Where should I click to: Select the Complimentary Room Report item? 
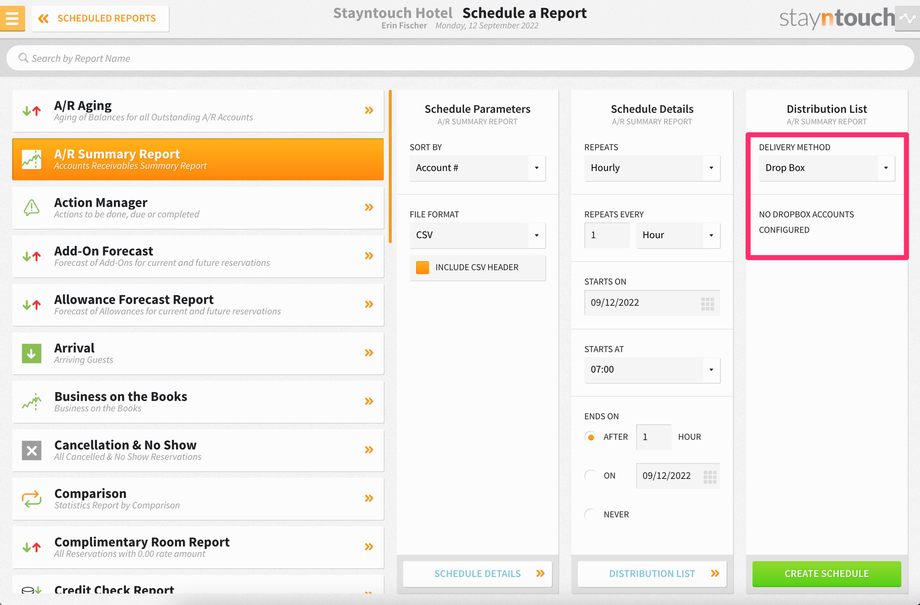tap(198, 547)
